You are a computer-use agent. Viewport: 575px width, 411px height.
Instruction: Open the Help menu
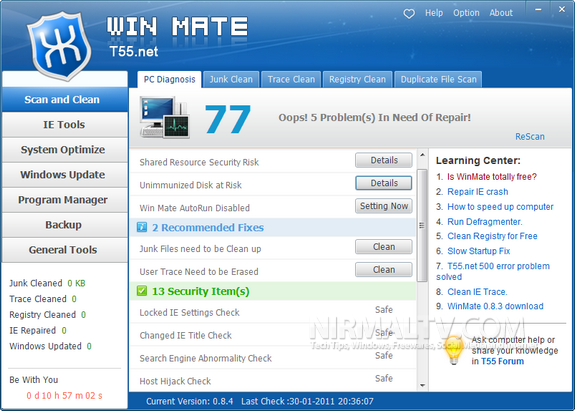(434, 13)
